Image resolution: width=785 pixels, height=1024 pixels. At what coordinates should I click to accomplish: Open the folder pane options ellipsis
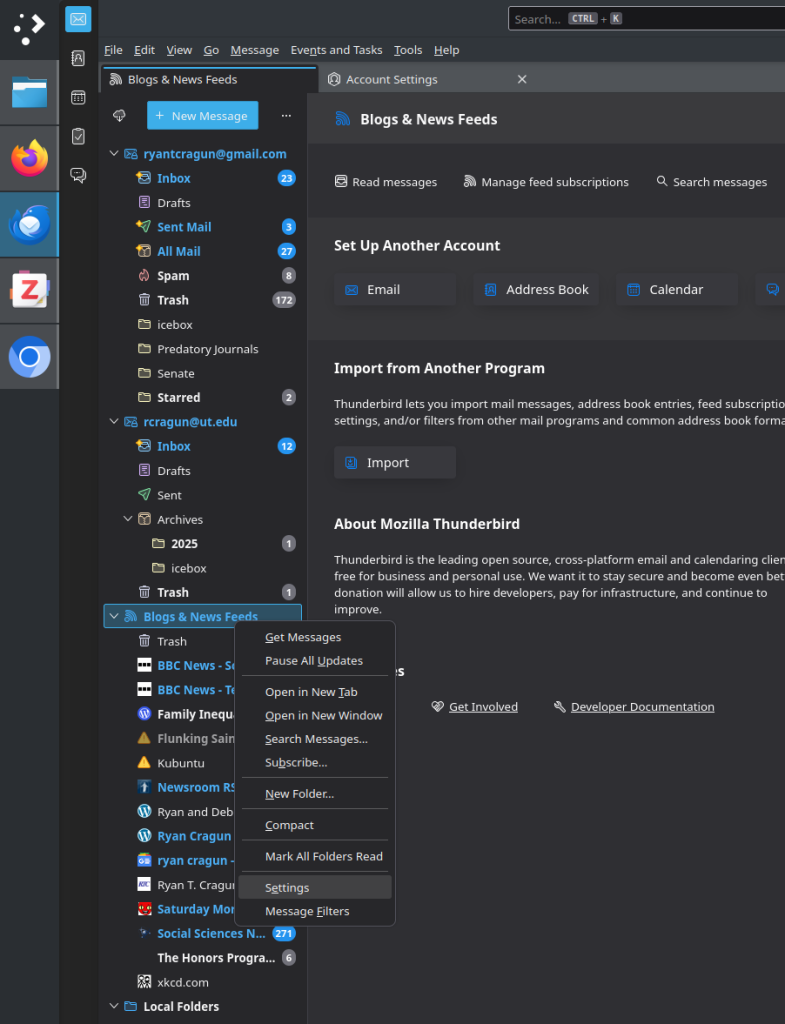click(286, 116)
